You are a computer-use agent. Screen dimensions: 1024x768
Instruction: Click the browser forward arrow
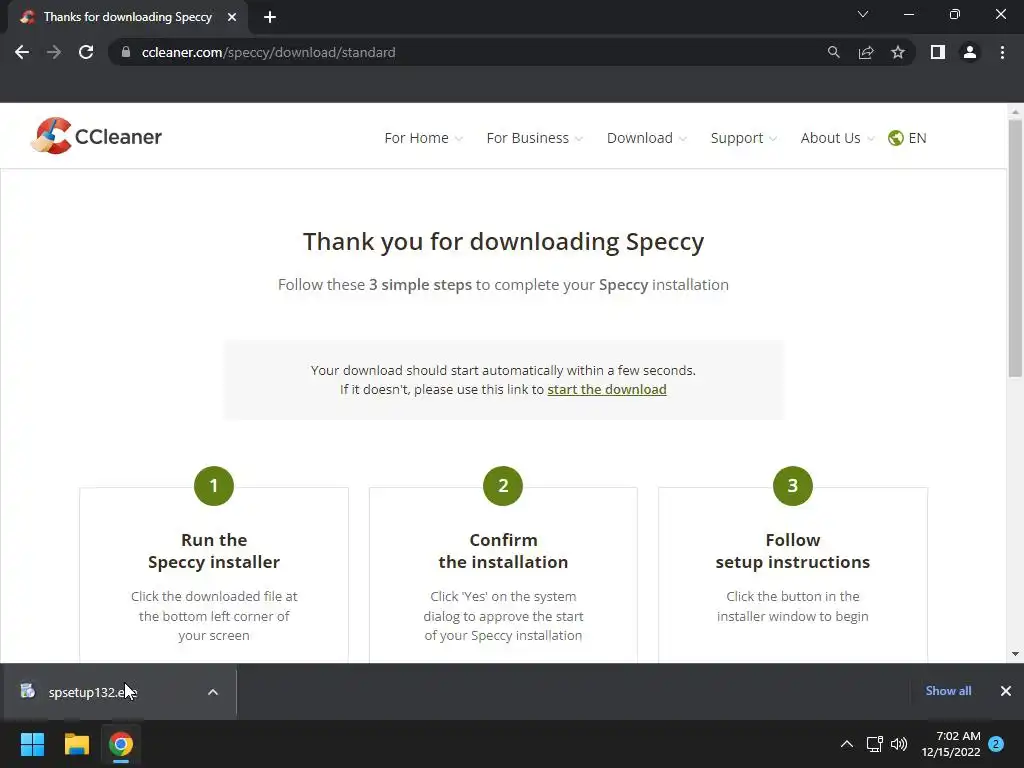click(x=54, y=52)
